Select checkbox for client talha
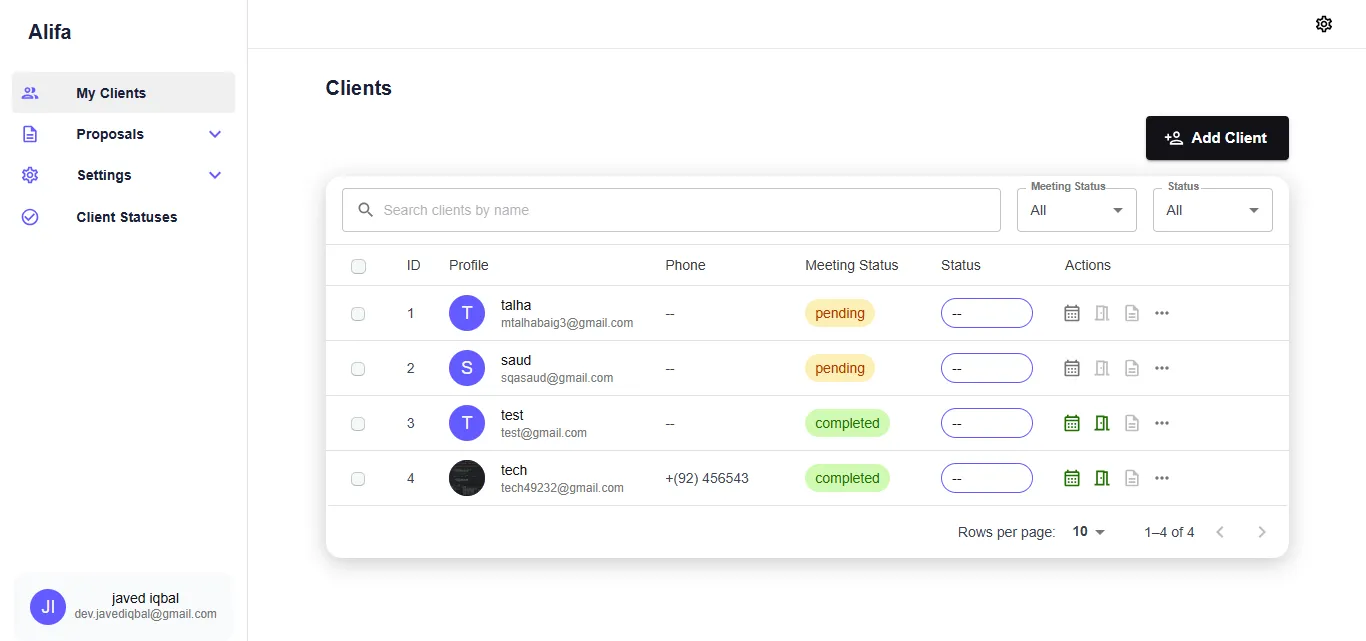The height and width of the screenshot is (641, 1366). tap(358, 314)
